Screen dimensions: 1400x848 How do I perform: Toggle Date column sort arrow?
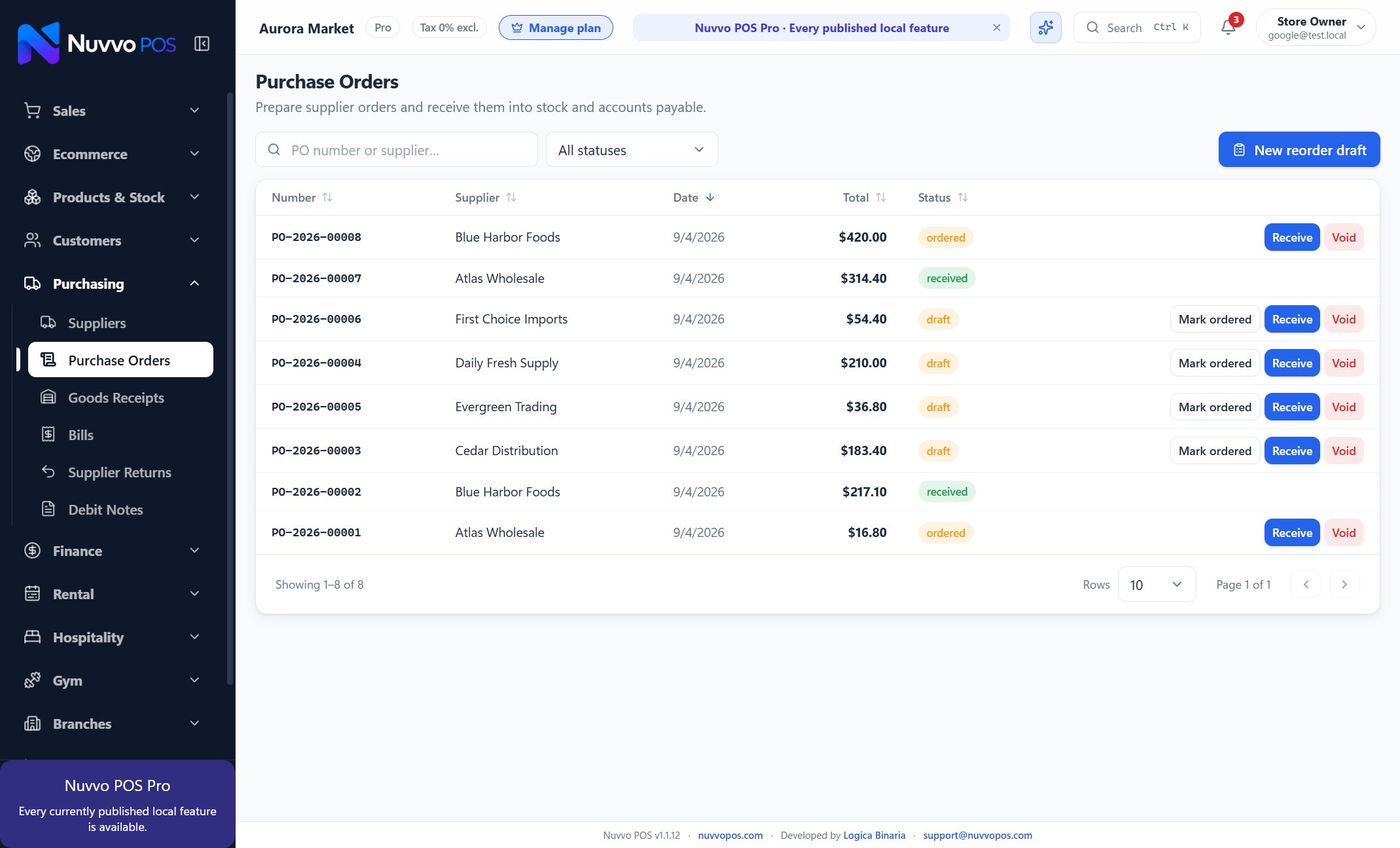[x=710, y=197]
